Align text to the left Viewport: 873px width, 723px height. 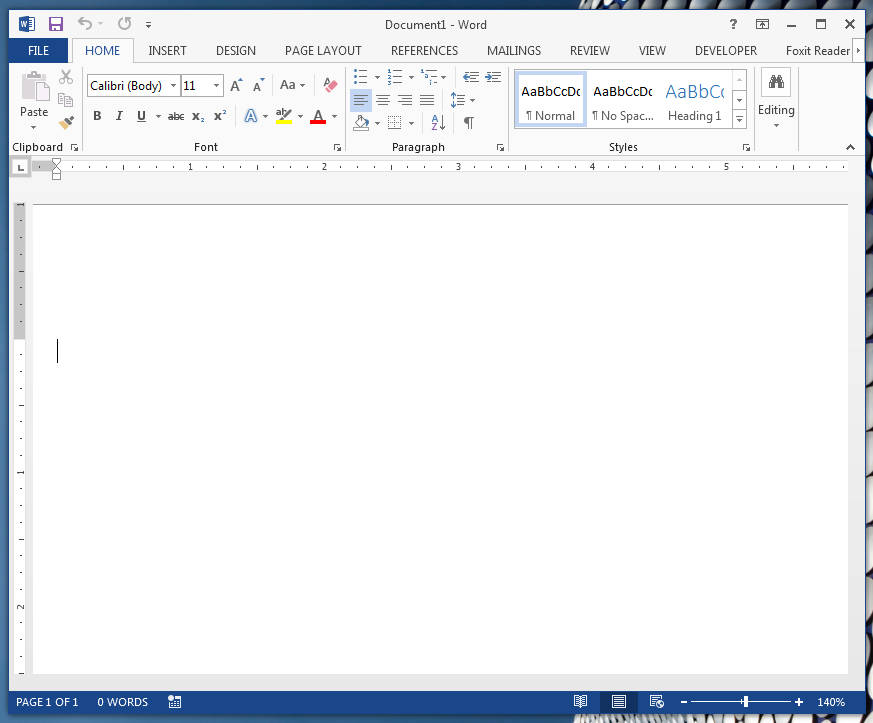click(x=361, y=100)
